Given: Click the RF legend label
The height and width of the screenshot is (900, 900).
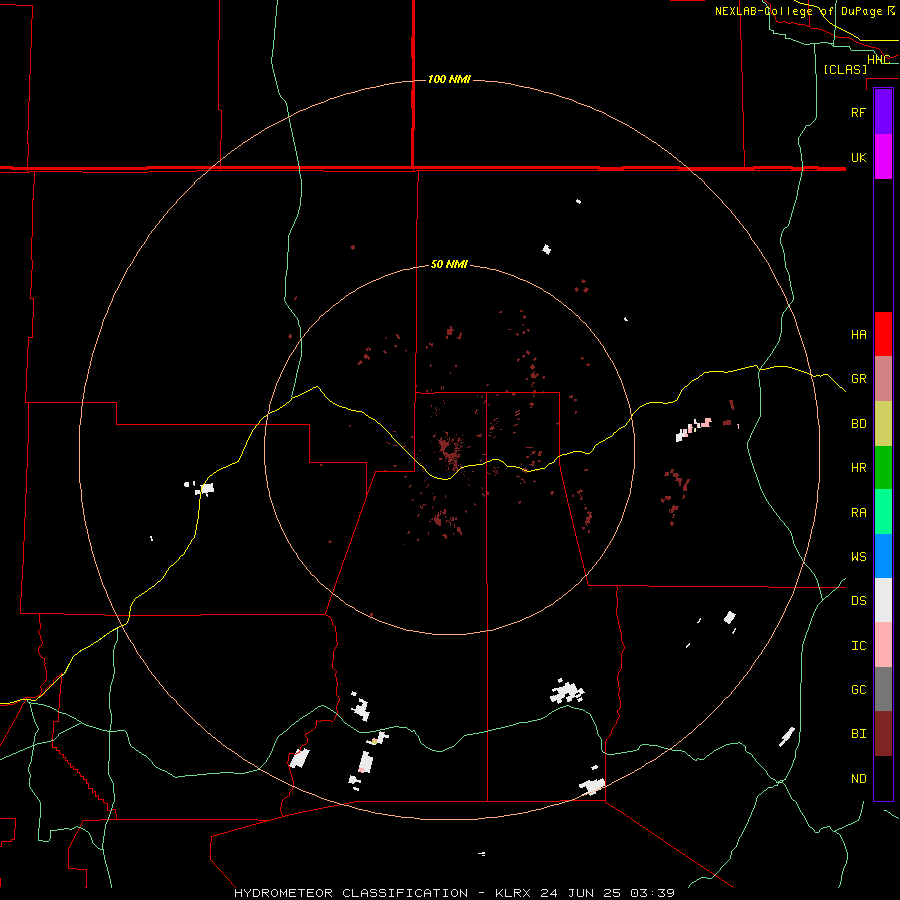Looking at the screenshot, I should 858,112.
